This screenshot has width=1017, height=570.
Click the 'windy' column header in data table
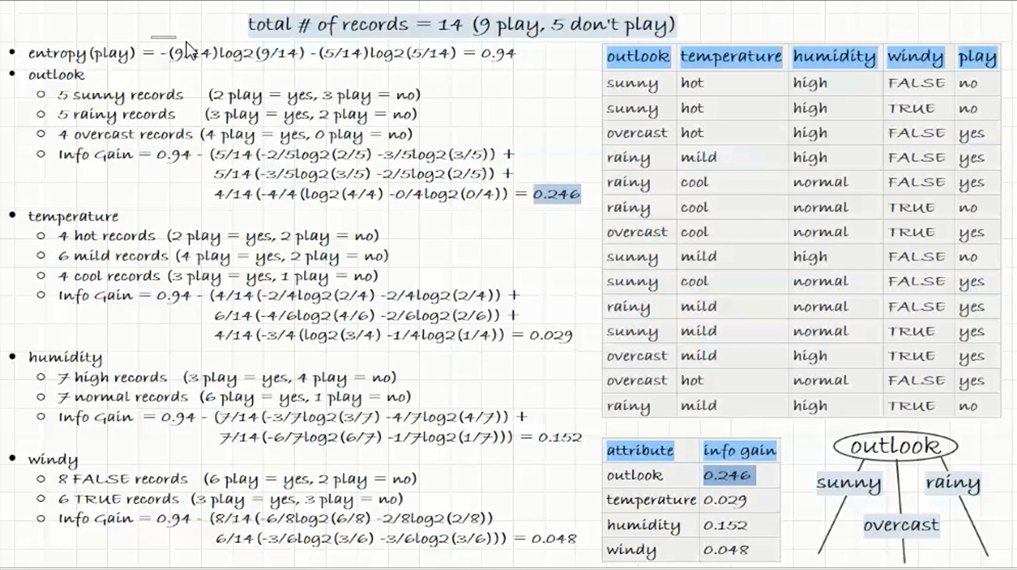point(915,57)
